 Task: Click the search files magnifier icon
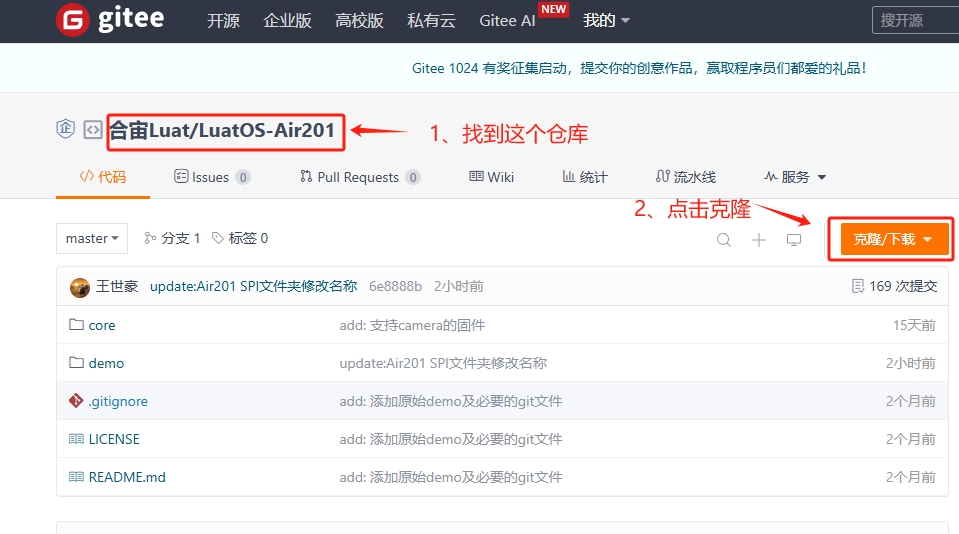click(x=724, y=240)
